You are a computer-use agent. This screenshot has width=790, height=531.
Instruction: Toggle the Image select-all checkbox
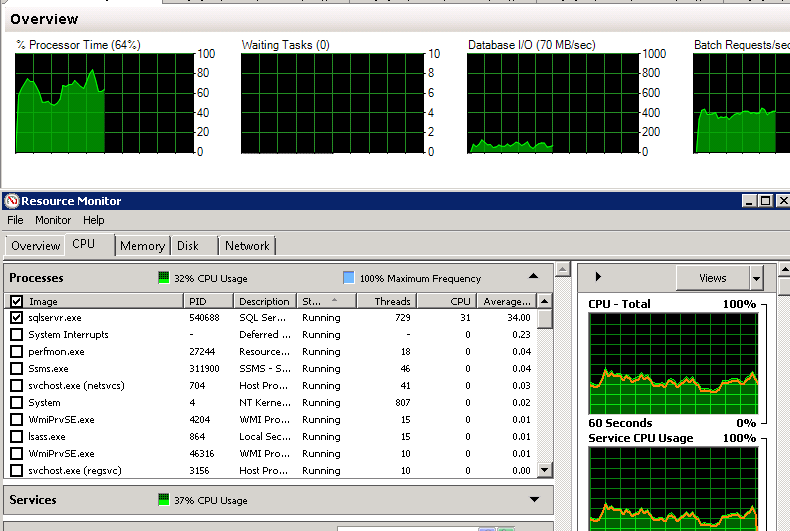coord(17,301)
